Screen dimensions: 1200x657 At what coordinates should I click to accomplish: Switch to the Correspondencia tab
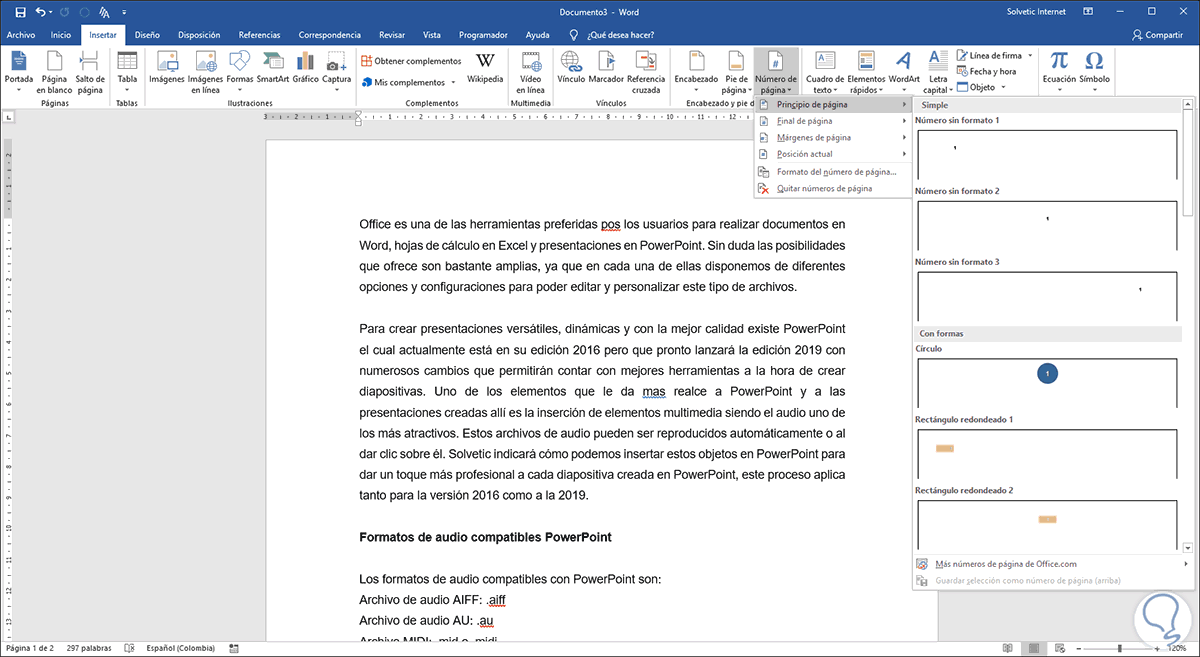coord(331,34)
